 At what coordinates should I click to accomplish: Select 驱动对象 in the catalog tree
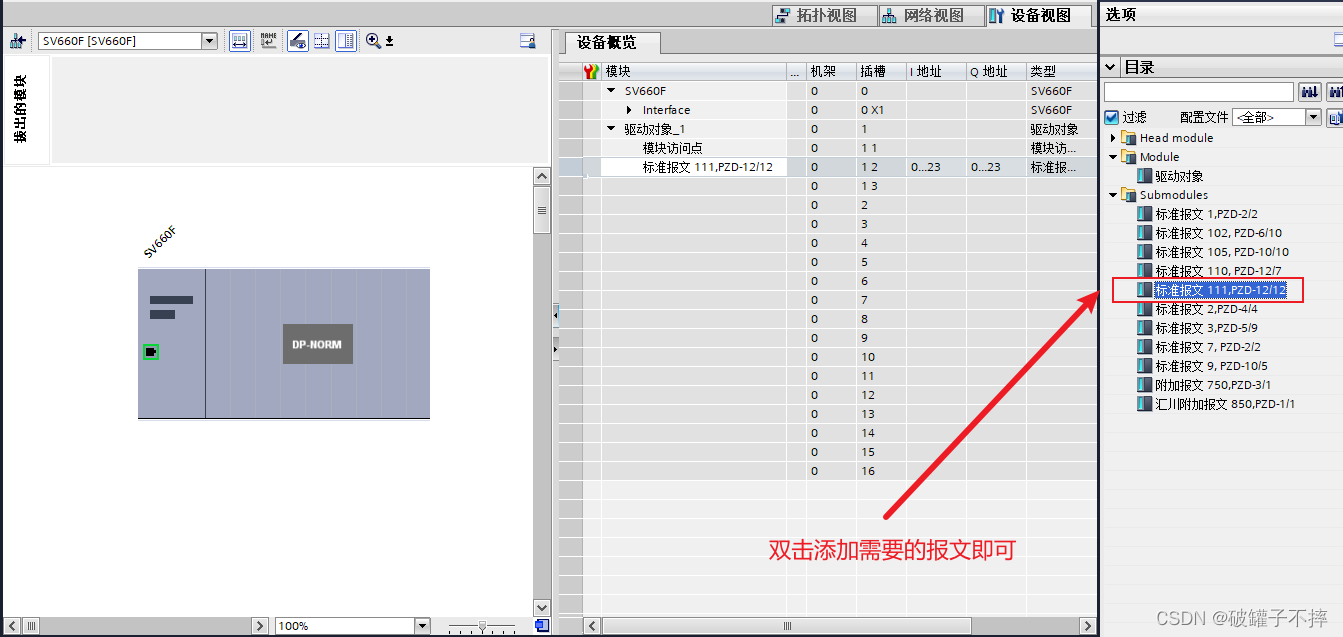pos(1179,176)
